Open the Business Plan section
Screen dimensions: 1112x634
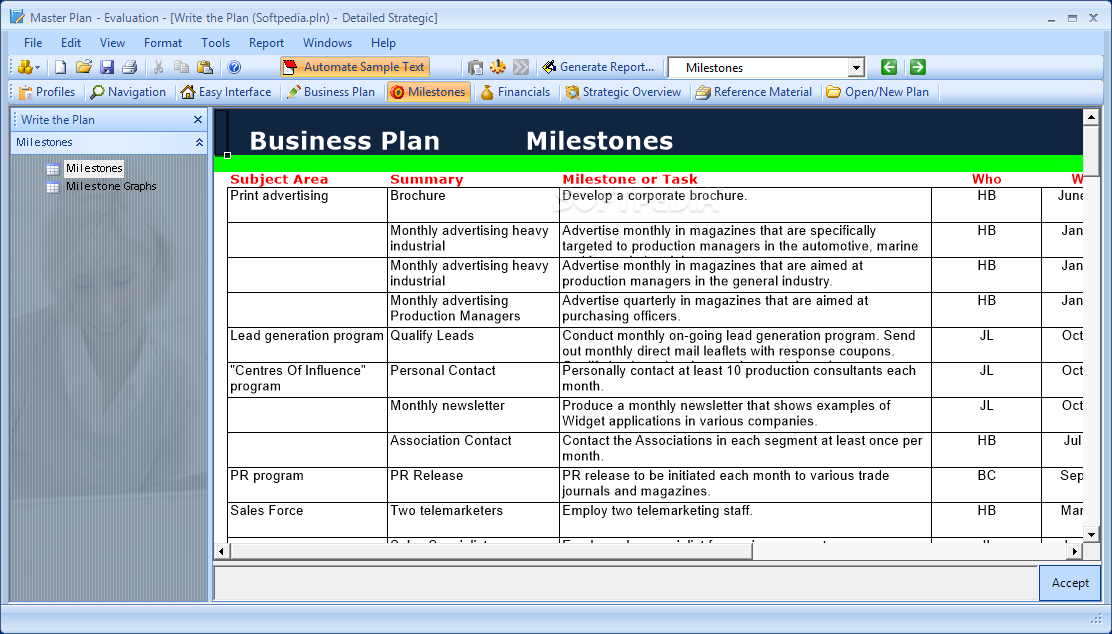pos(331,92)
